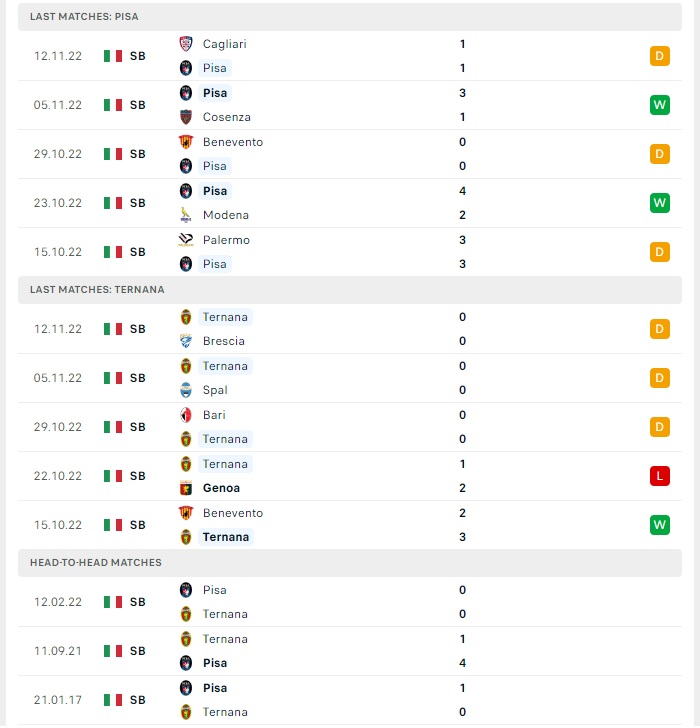Select the Head-to-Head Matches header
700x728 pixels.
[x=350, y=563]
